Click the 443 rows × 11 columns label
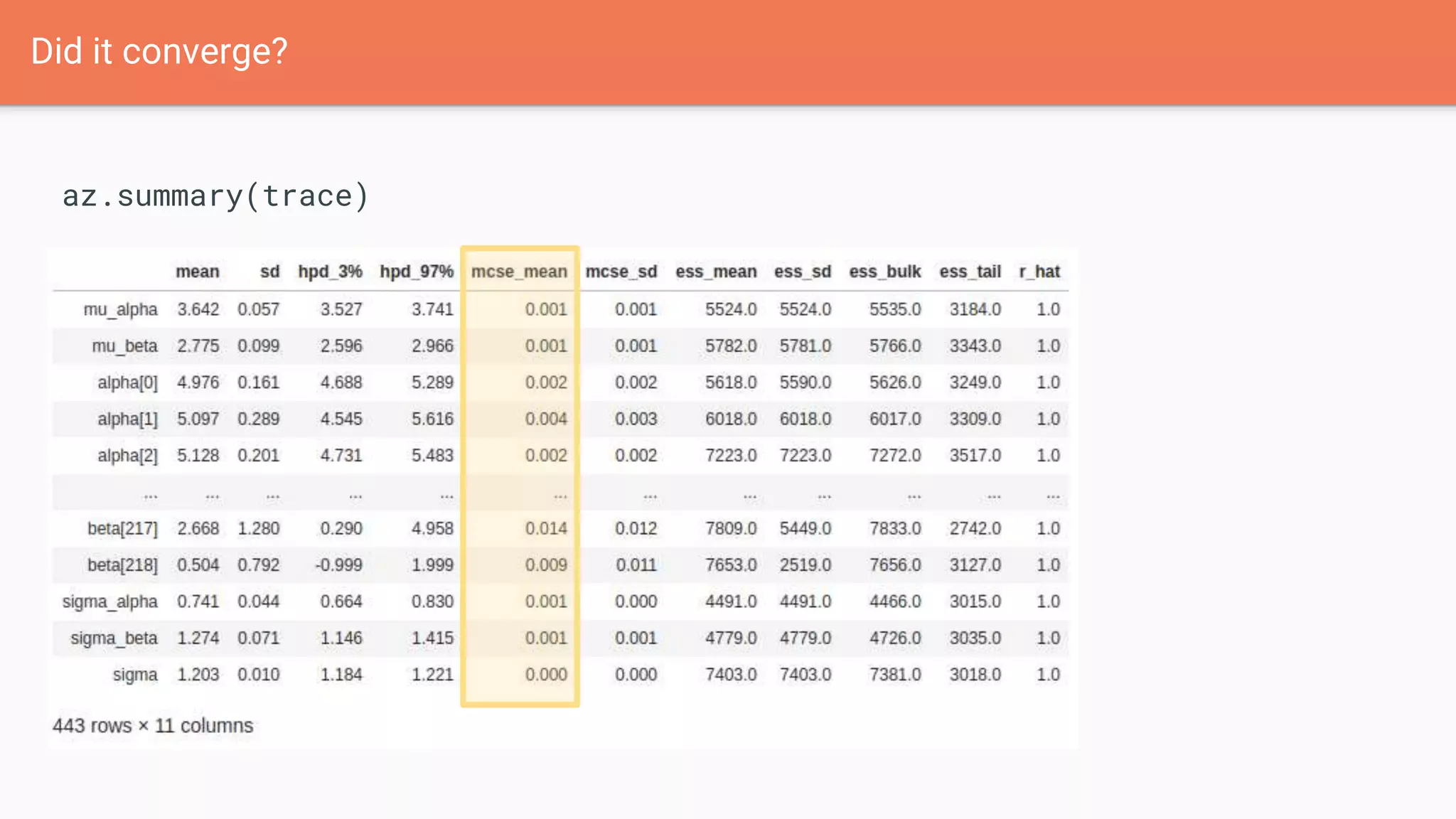 coord(153,726)
